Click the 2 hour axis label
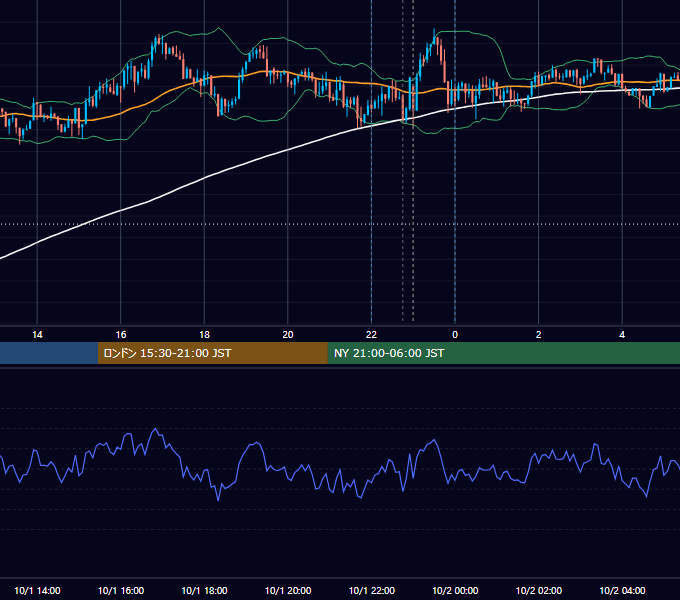The image size is (680, 600). 539,335
